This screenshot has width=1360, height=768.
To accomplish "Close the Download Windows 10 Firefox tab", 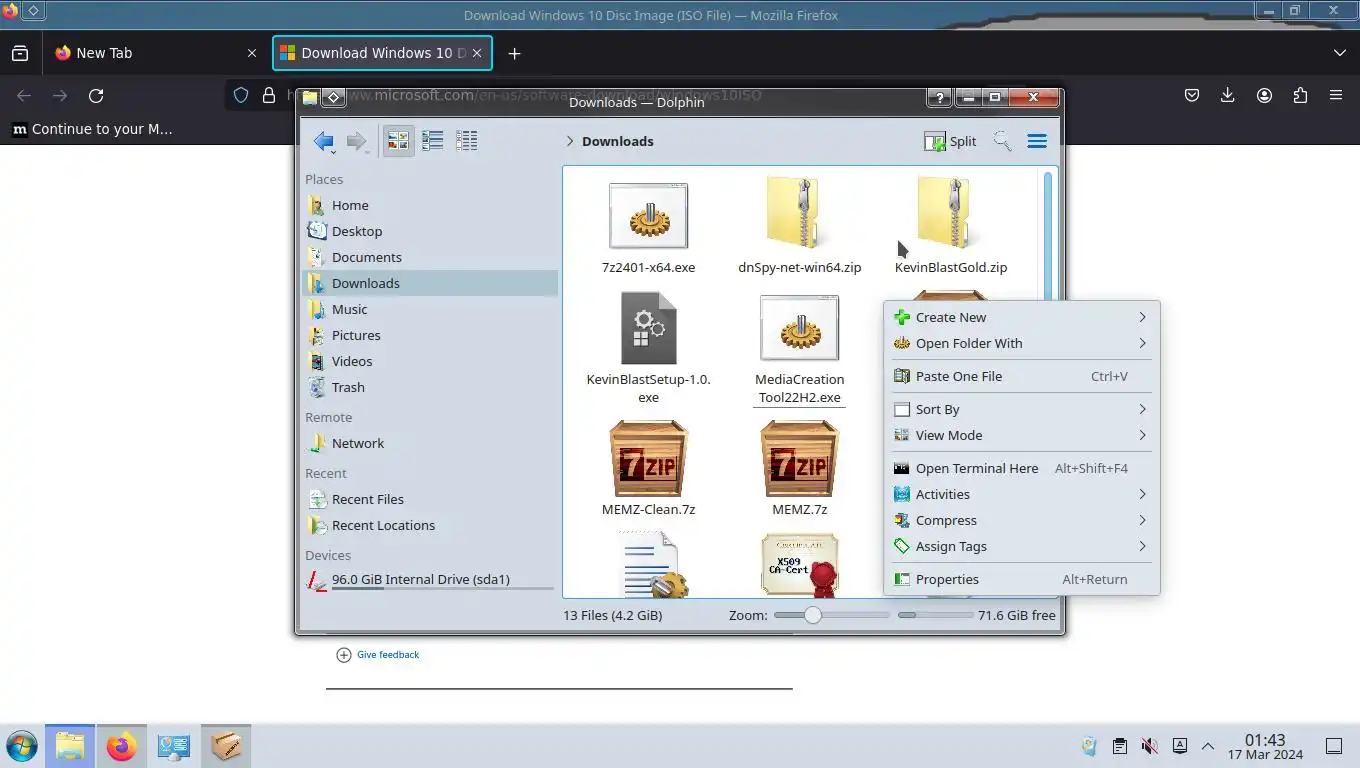I will (477, 53).
